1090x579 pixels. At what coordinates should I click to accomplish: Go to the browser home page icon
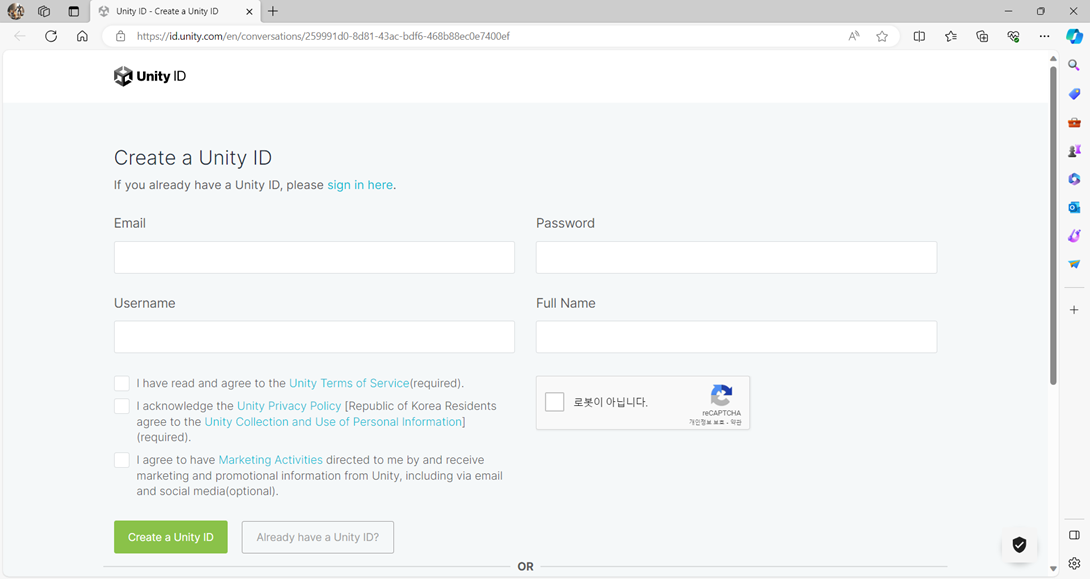(82, 36)
